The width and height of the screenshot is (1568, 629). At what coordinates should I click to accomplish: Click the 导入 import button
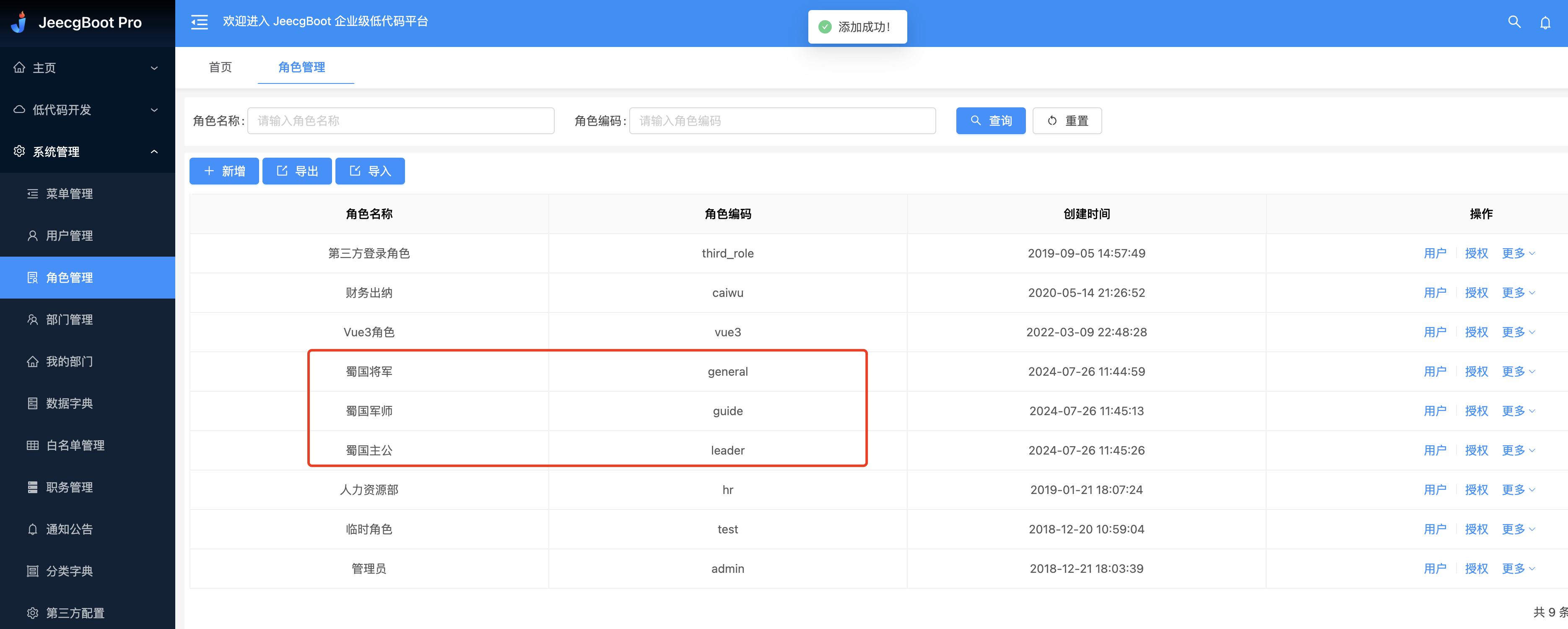point(370,171)
